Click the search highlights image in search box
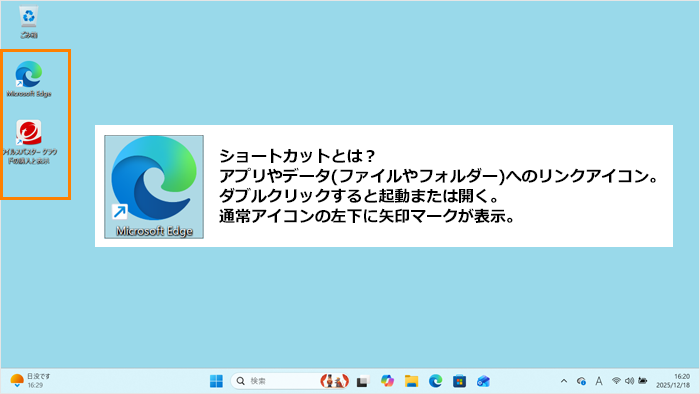This screenshot has width=700, height=394. click(334, 381)
